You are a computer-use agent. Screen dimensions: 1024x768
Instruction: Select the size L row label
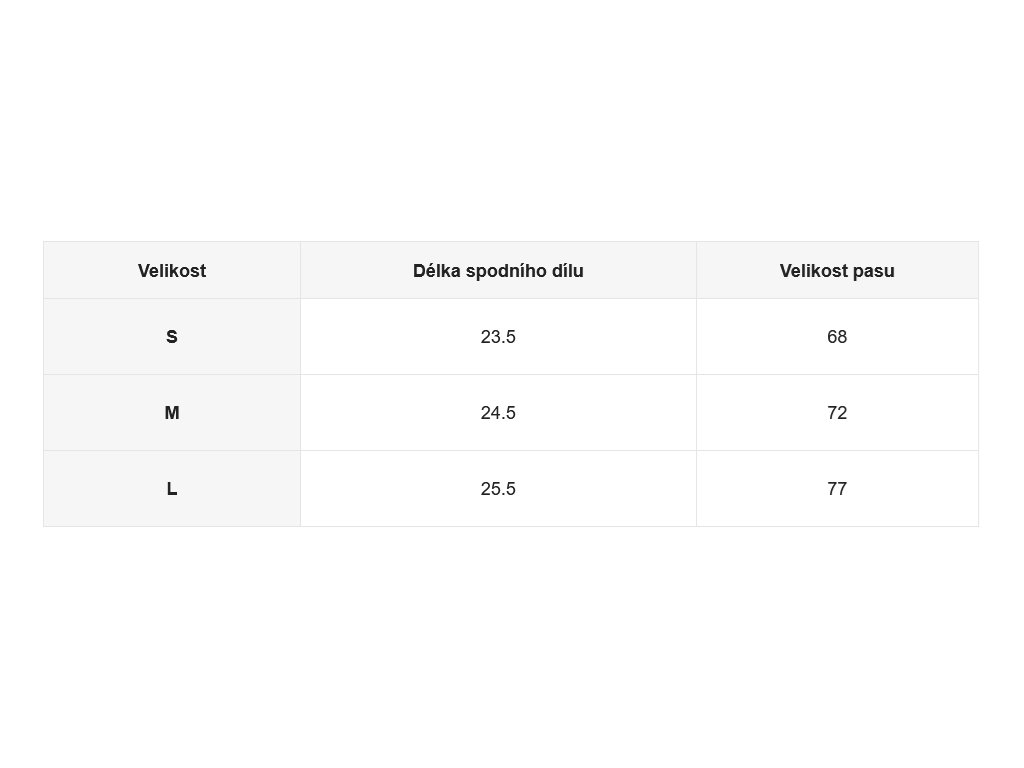point(172,488)
